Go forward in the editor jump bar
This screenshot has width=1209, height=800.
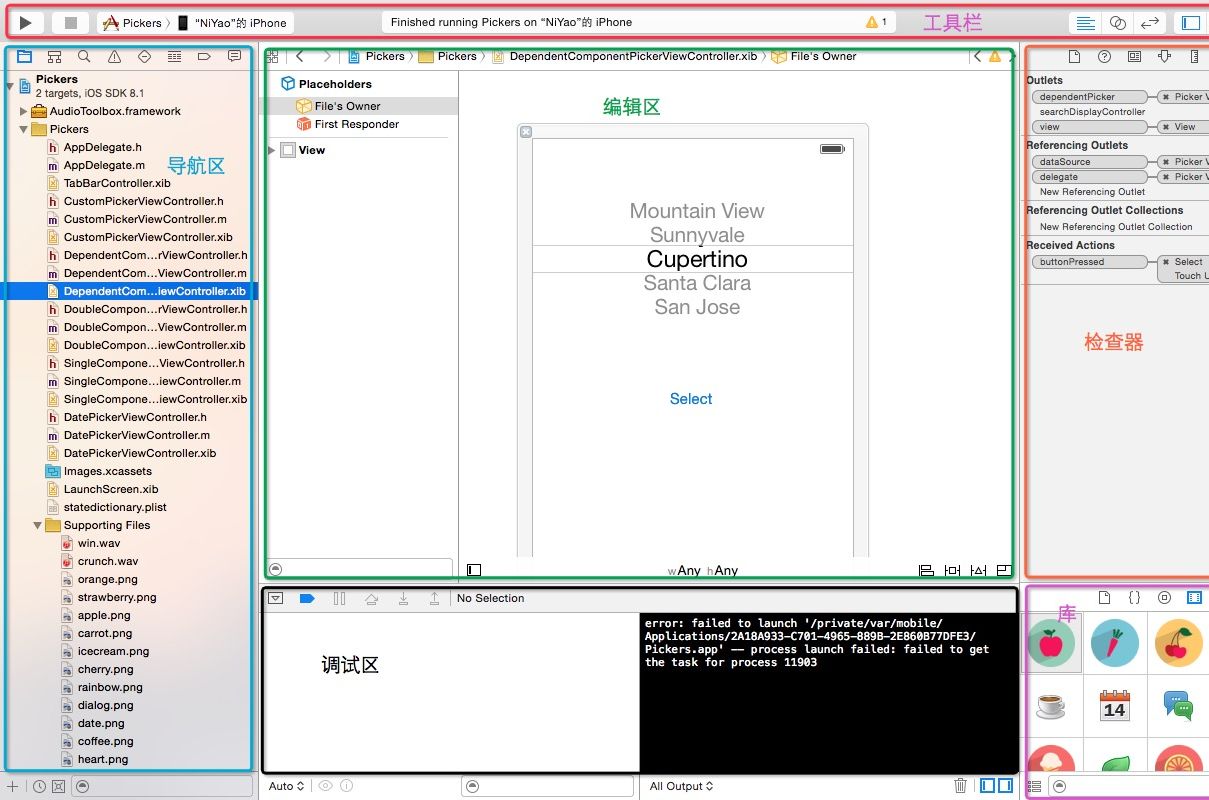[x=327, y=57]
